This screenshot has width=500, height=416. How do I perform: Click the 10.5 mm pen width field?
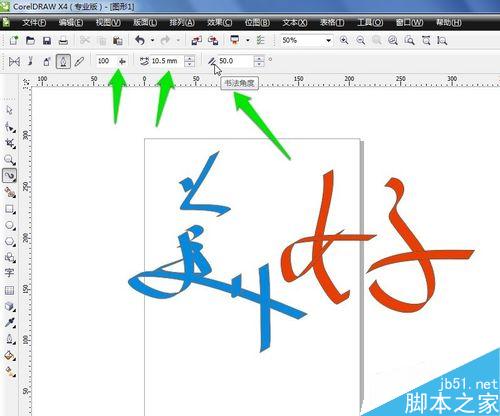(167, 61)
